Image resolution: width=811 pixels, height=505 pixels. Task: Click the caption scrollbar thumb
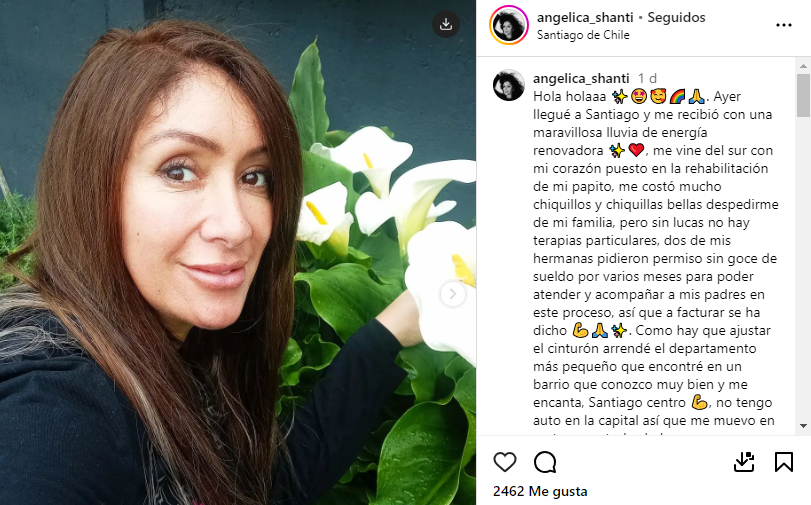(x=803, y=95)
